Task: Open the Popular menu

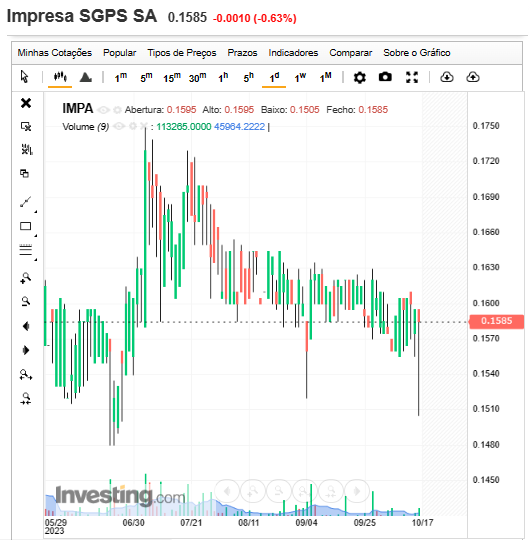Action: 119,53
